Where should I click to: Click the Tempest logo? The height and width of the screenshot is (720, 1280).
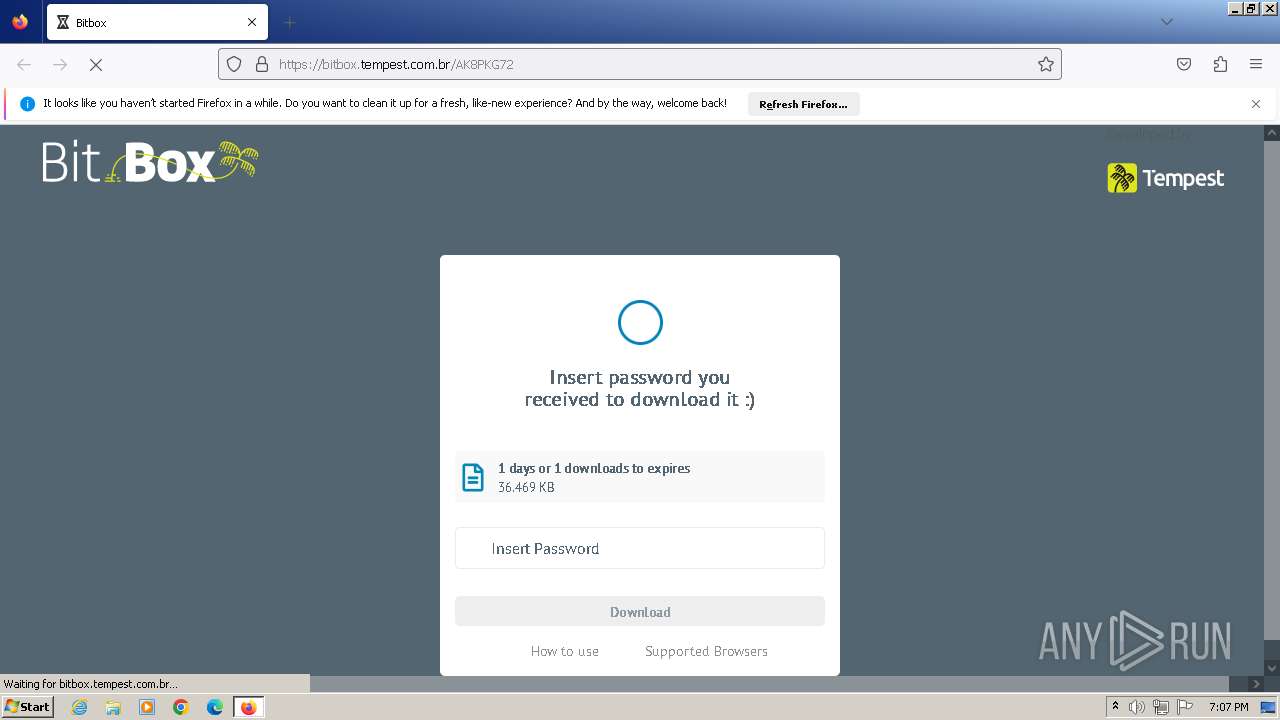pyautogui.click(x=1166, y=178)
